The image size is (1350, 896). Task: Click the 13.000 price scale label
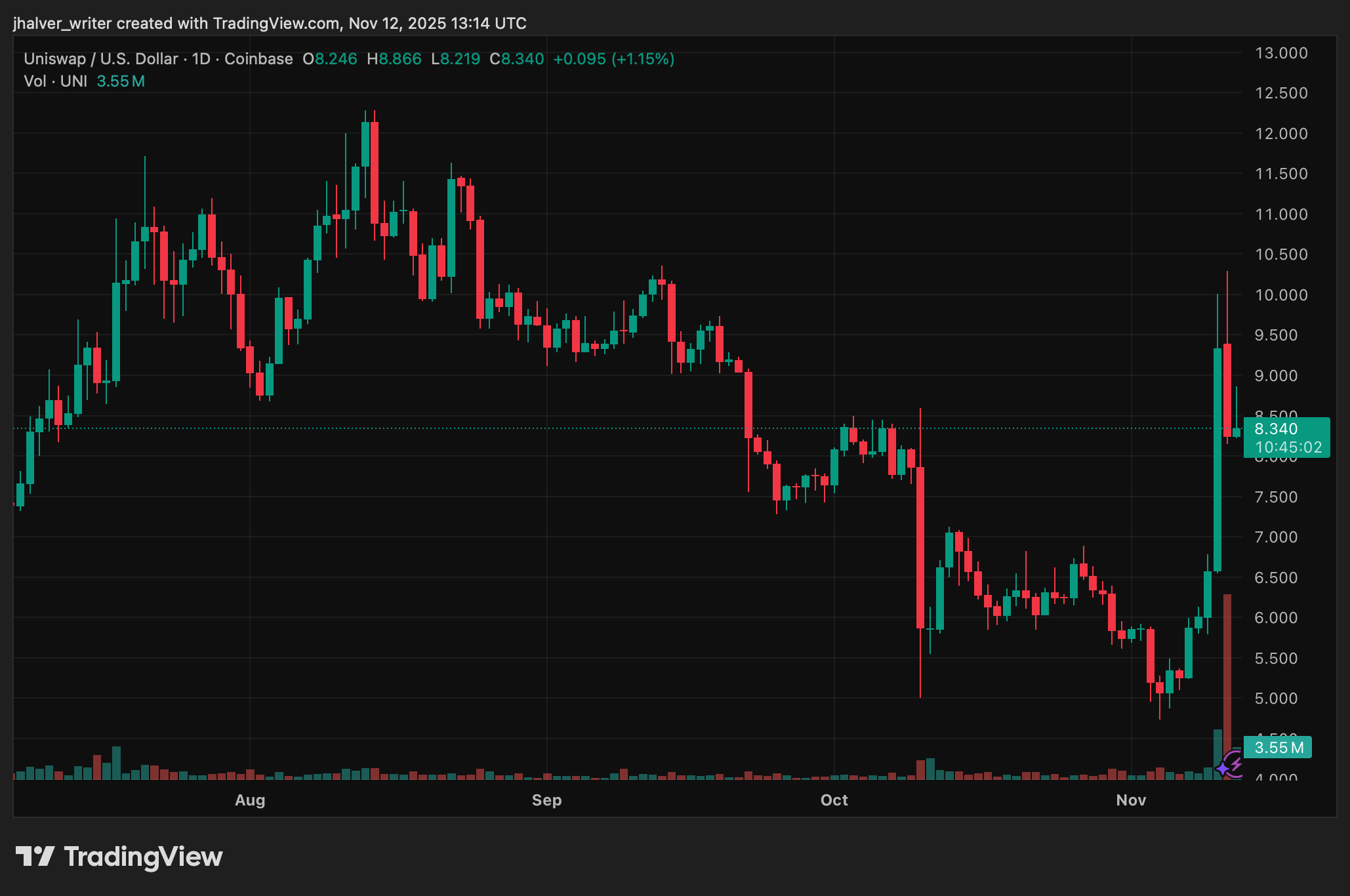[1280, 53]
